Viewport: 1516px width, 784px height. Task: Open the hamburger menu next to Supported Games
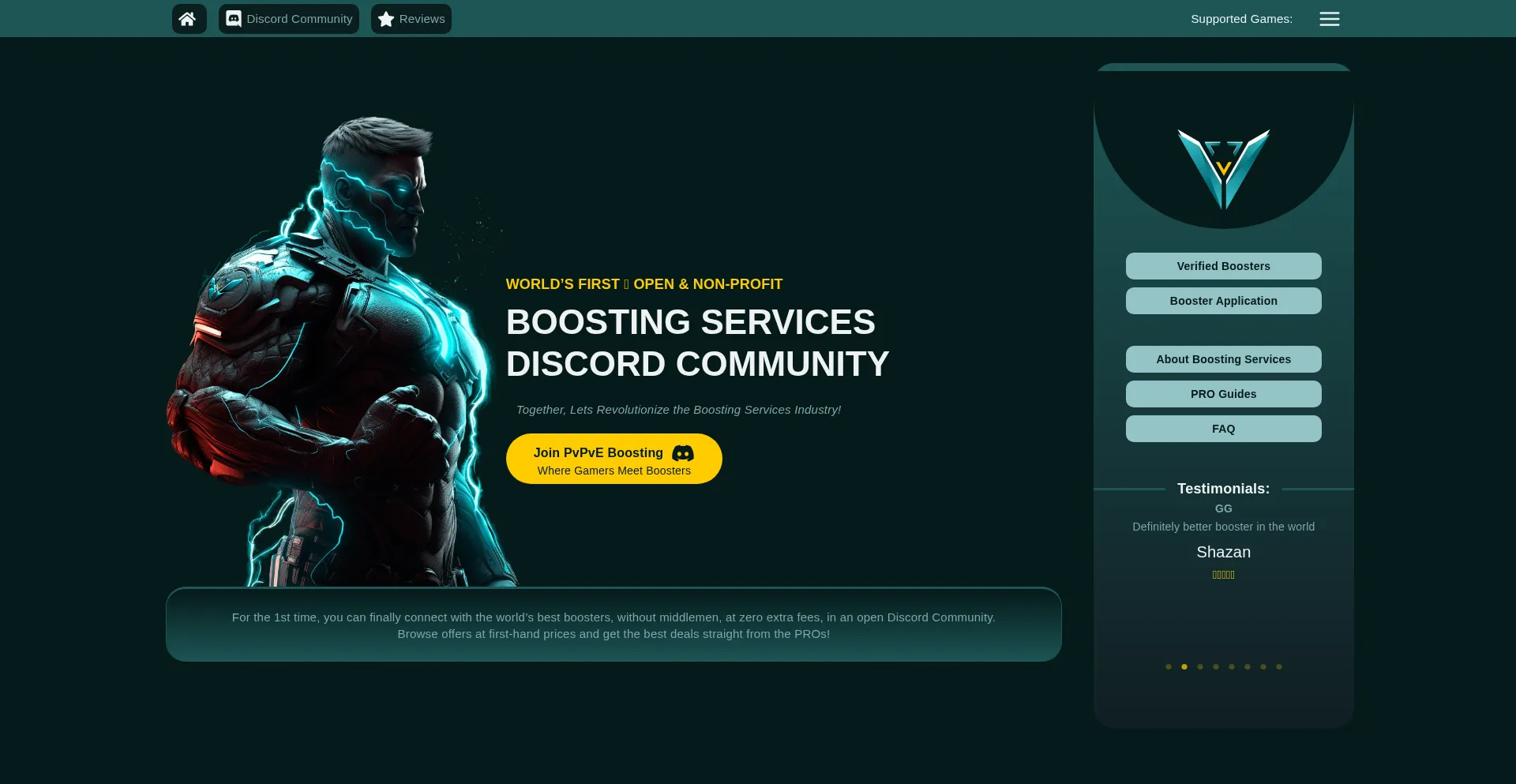pyautogui.click(x=1329, y=19)
